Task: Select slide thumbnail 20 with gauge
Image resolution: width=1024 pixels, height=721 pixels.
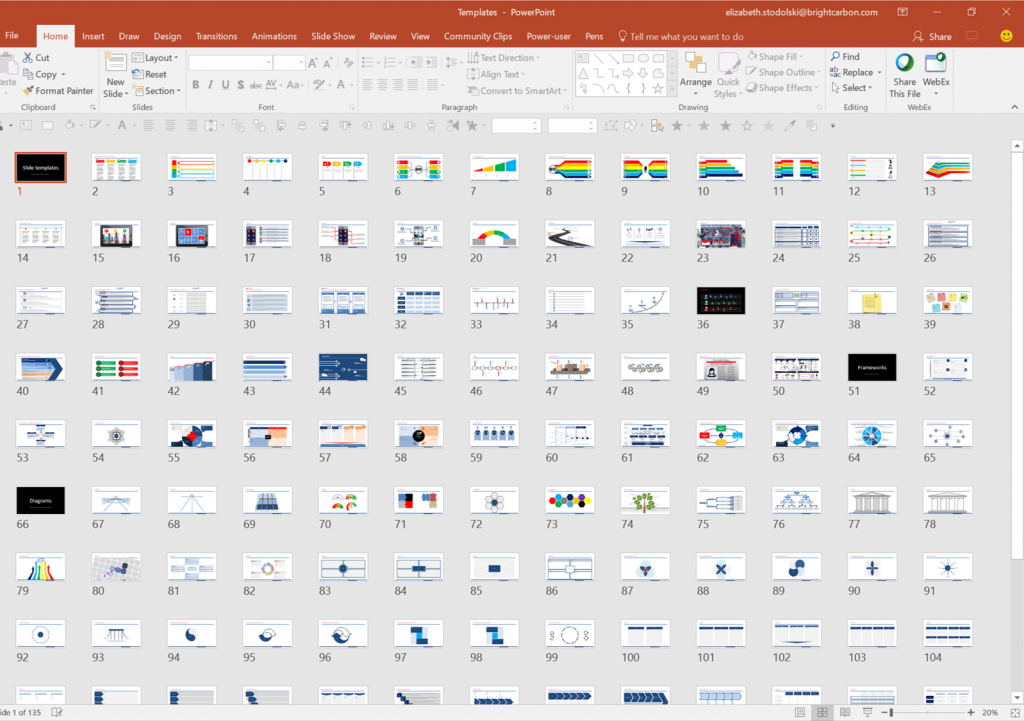Action: pyautogui.click(x=494, y=234)
